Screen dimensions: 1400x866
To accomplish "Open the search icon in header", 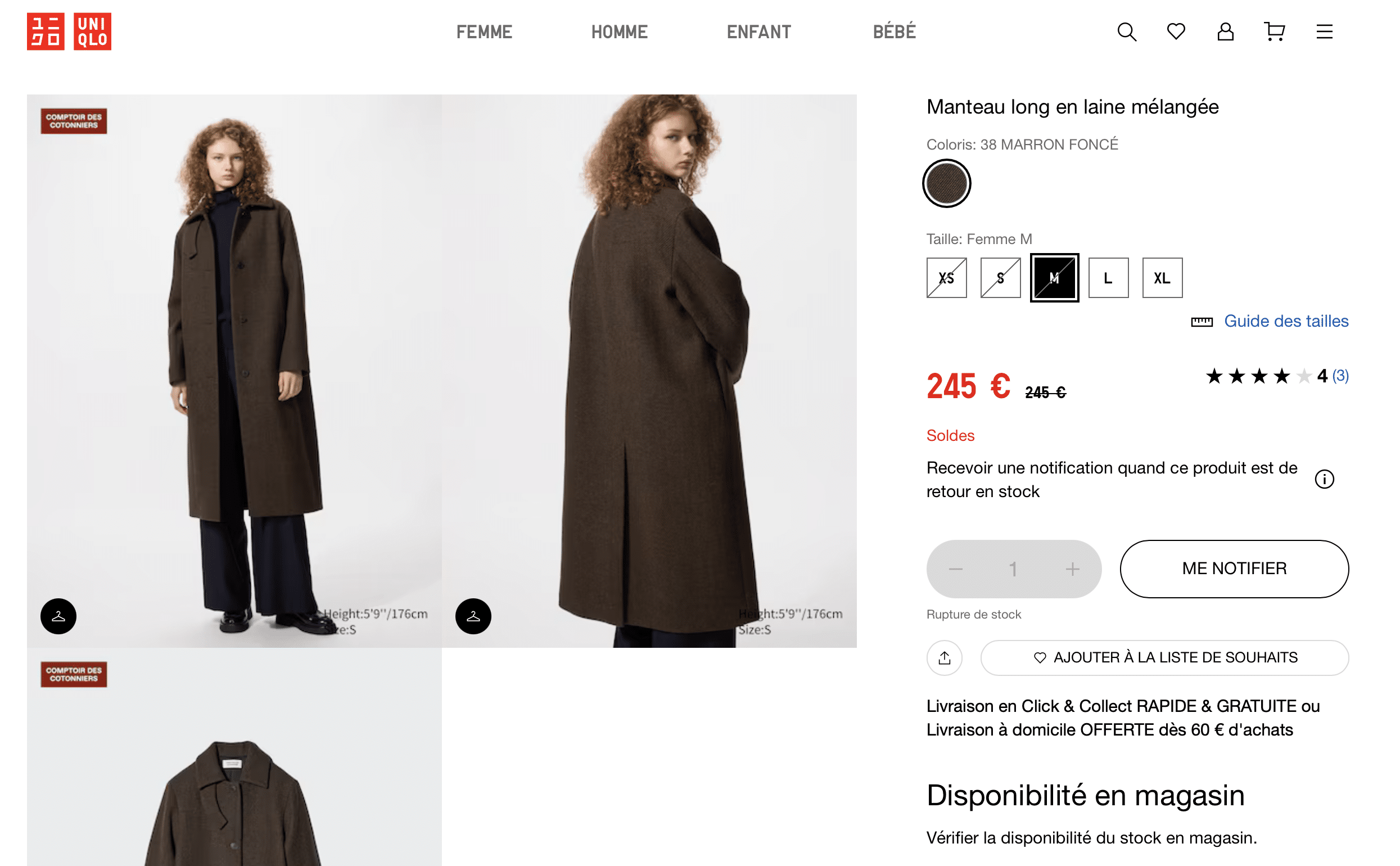I will (1126, 31).
